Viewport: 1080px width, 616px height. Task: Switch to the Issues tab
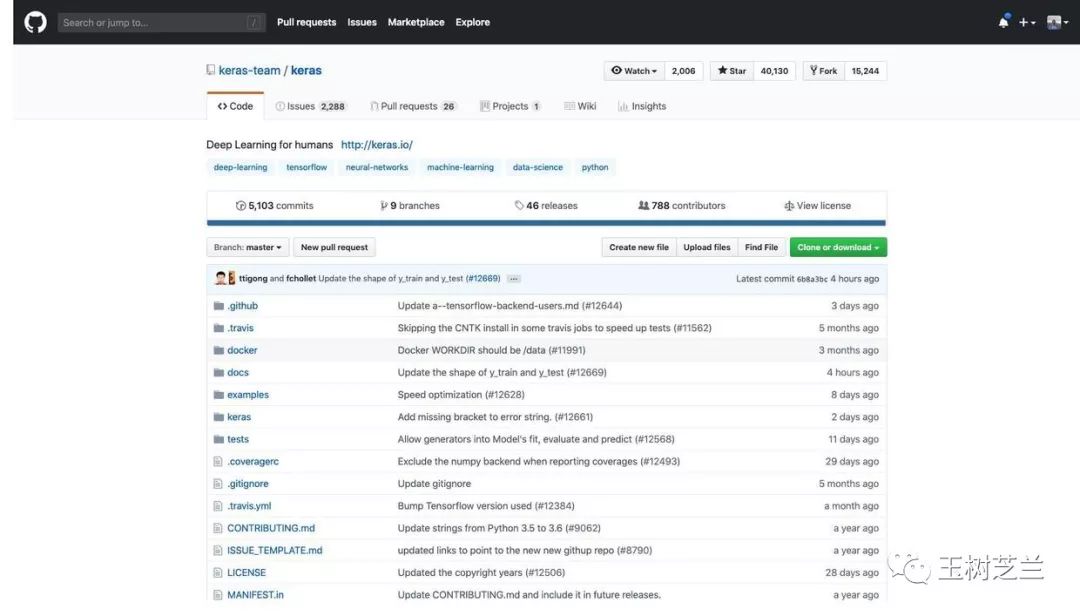tap(310, 106)
